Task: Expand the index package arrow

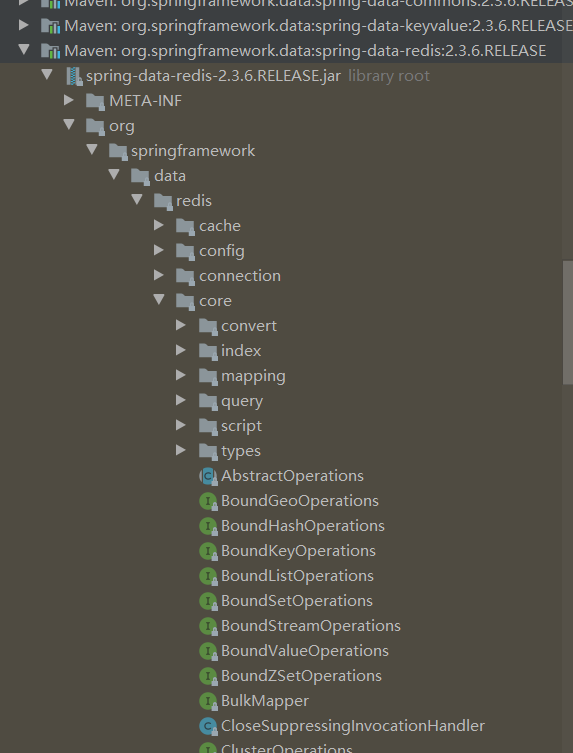Action: [x=181, y=350]
